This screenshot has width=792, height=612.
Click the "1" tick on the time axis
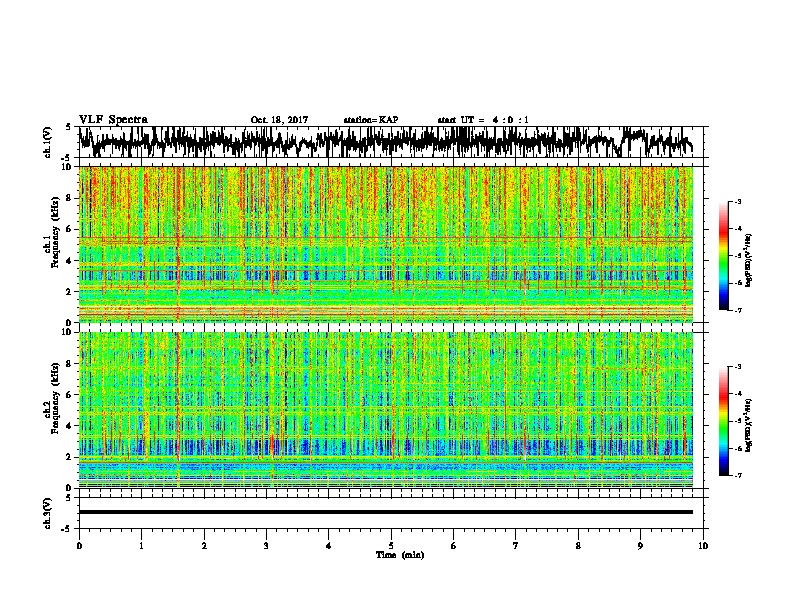[x=141, y=545]
